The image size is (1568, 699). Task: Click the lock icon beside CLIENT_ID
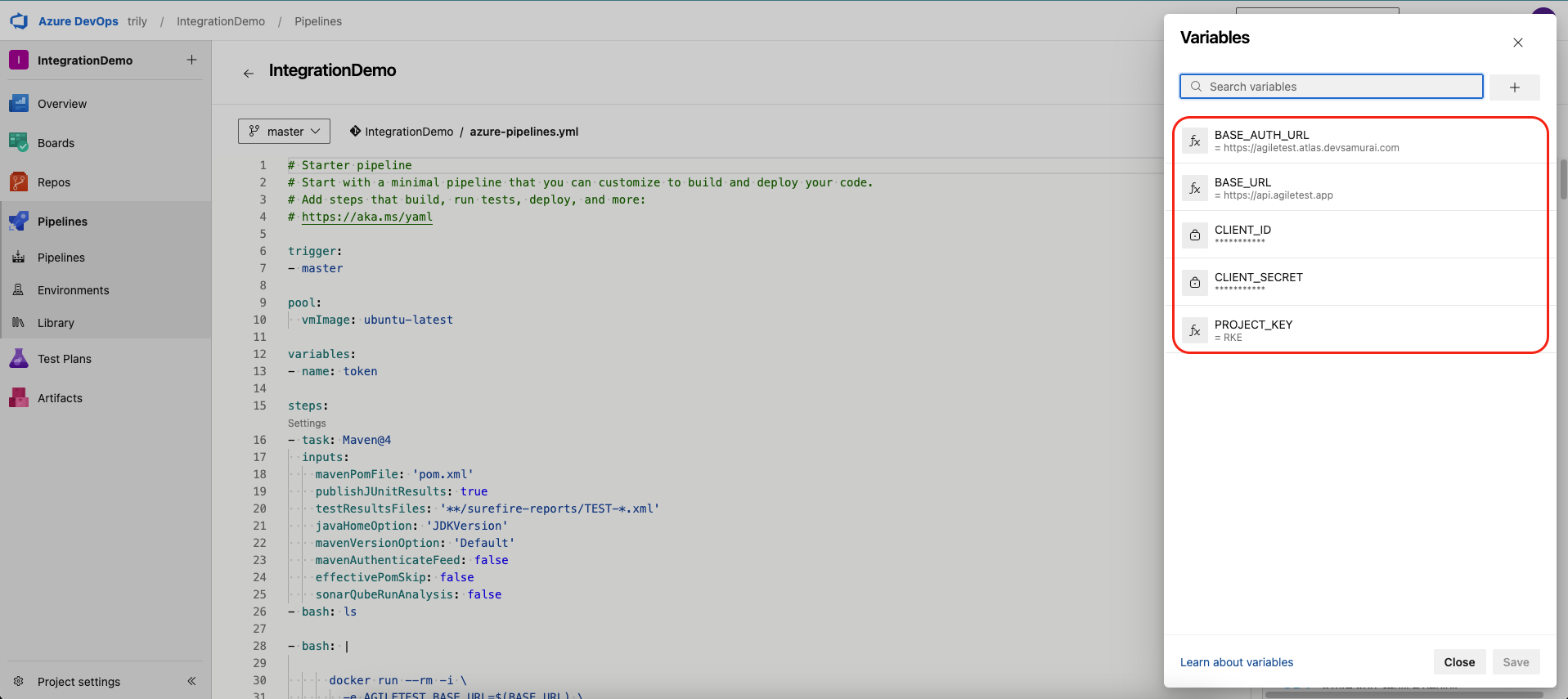(1195, 235)
